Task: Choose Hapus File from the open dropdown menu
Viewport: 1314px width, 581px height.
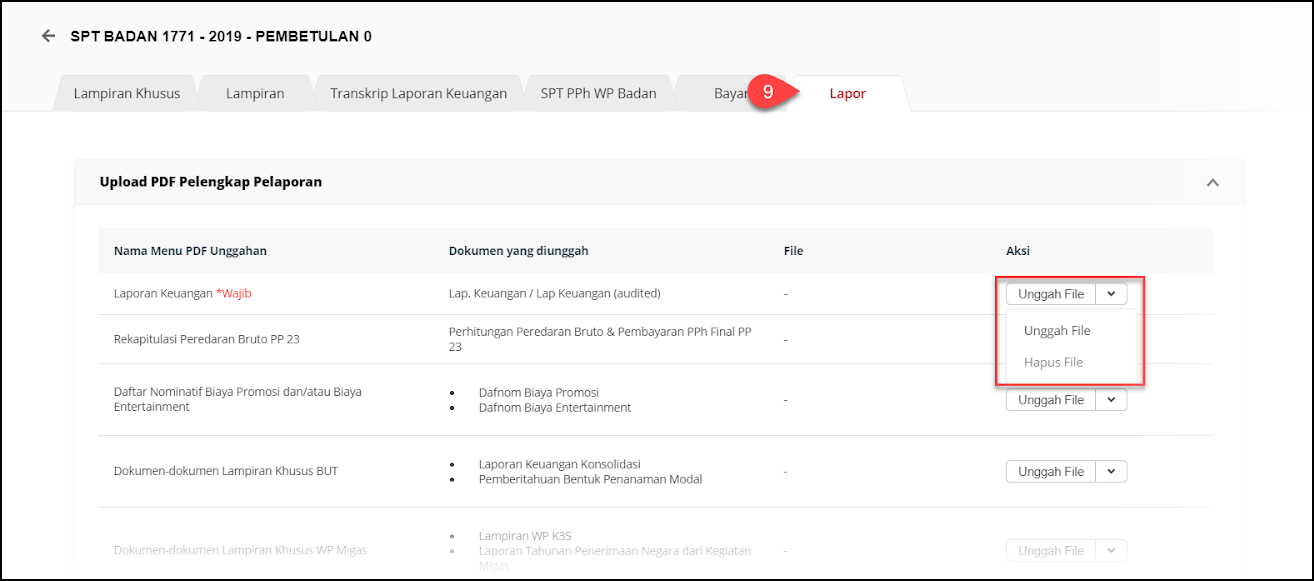Action: tap(1053, 363)
